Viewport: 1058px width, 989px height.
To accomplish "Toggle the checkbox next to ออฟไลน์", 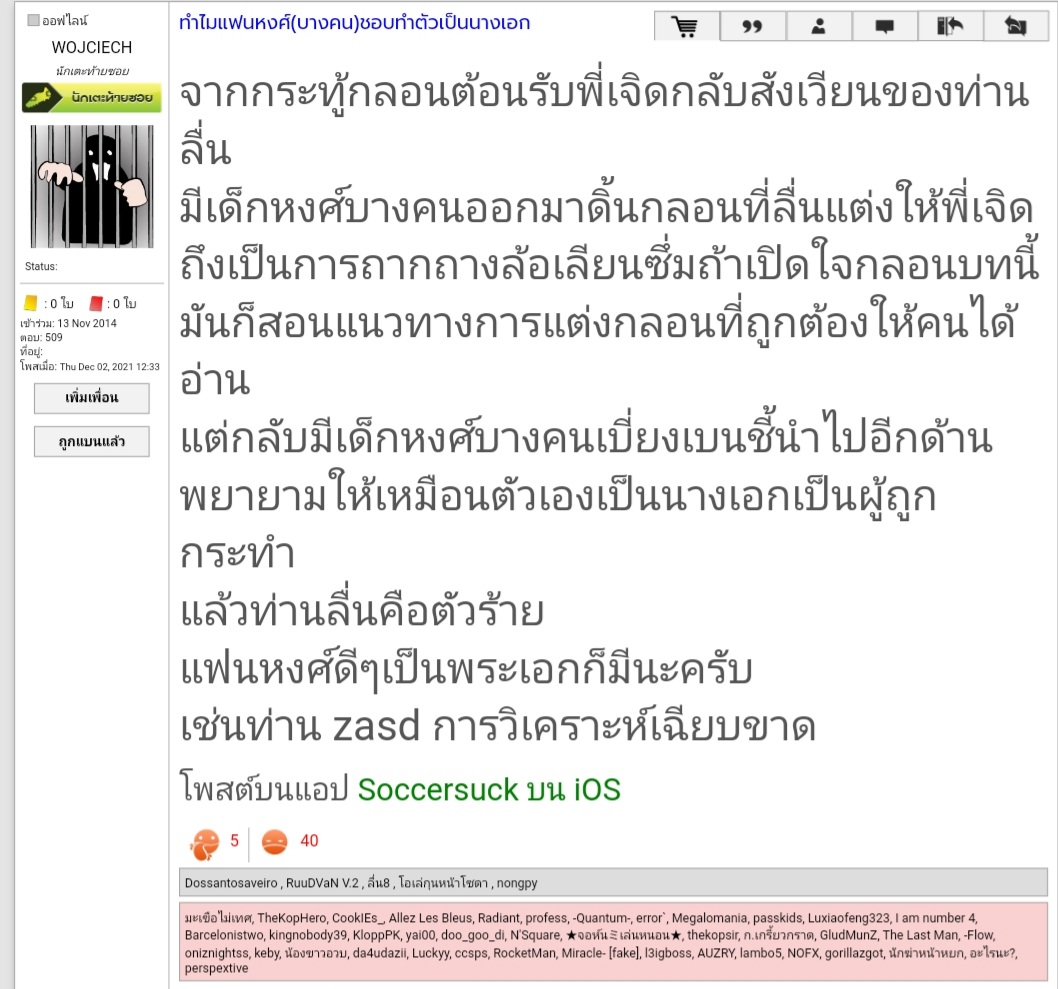I will (33, 20).
